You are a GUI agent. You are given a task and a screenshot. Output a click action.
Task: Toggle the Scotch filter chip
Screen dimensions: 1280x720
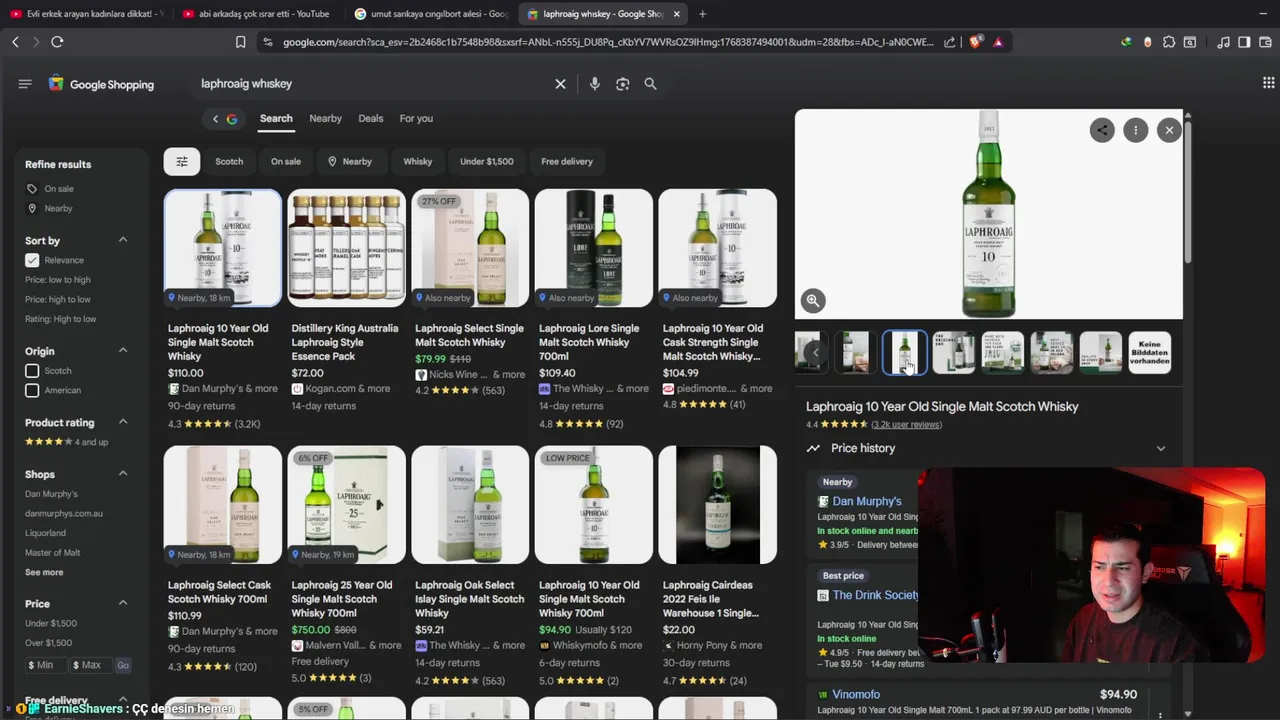(229, 161)
